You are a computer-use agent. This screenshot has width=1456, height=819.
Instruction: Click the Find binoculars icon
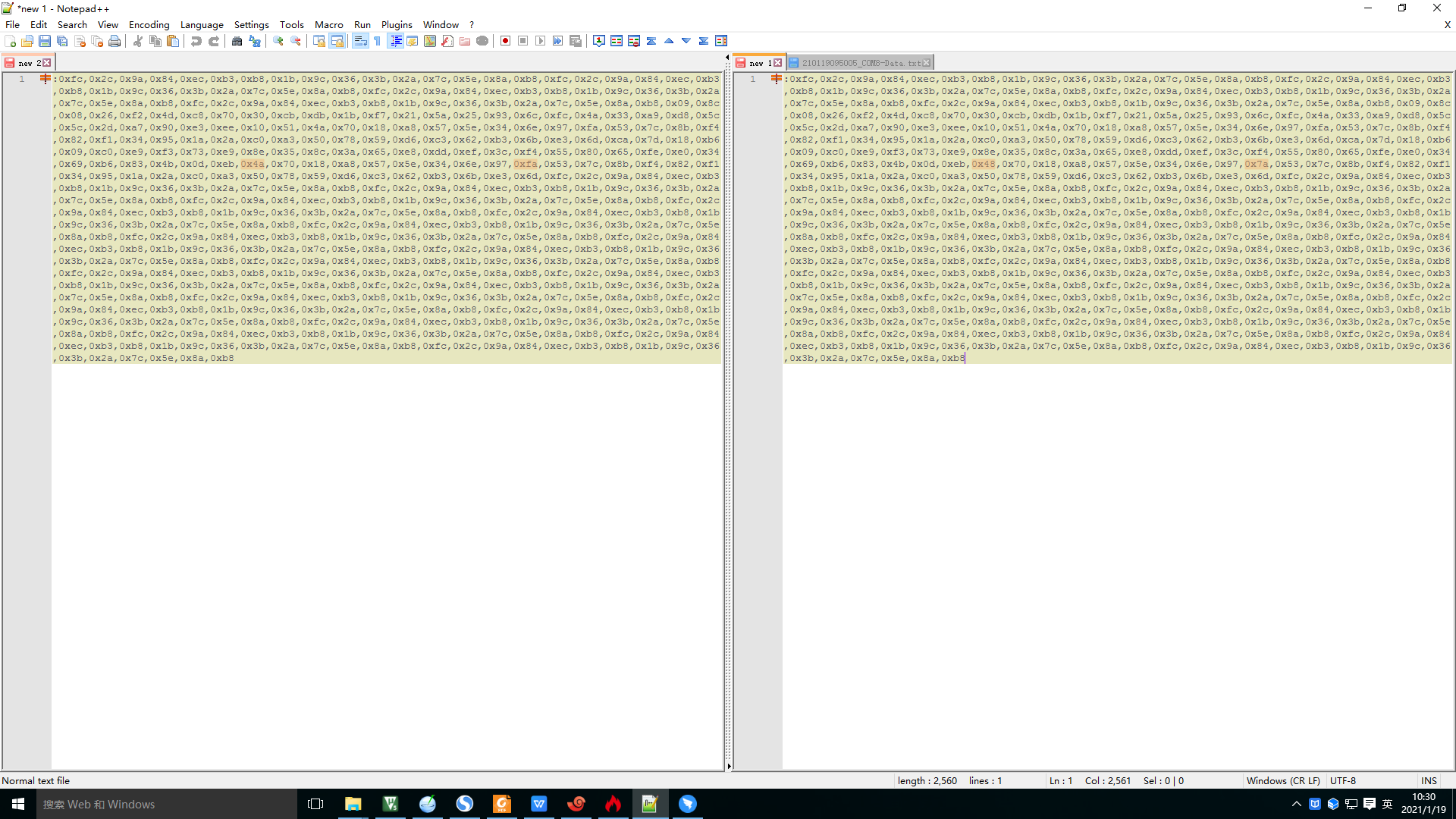237,41
